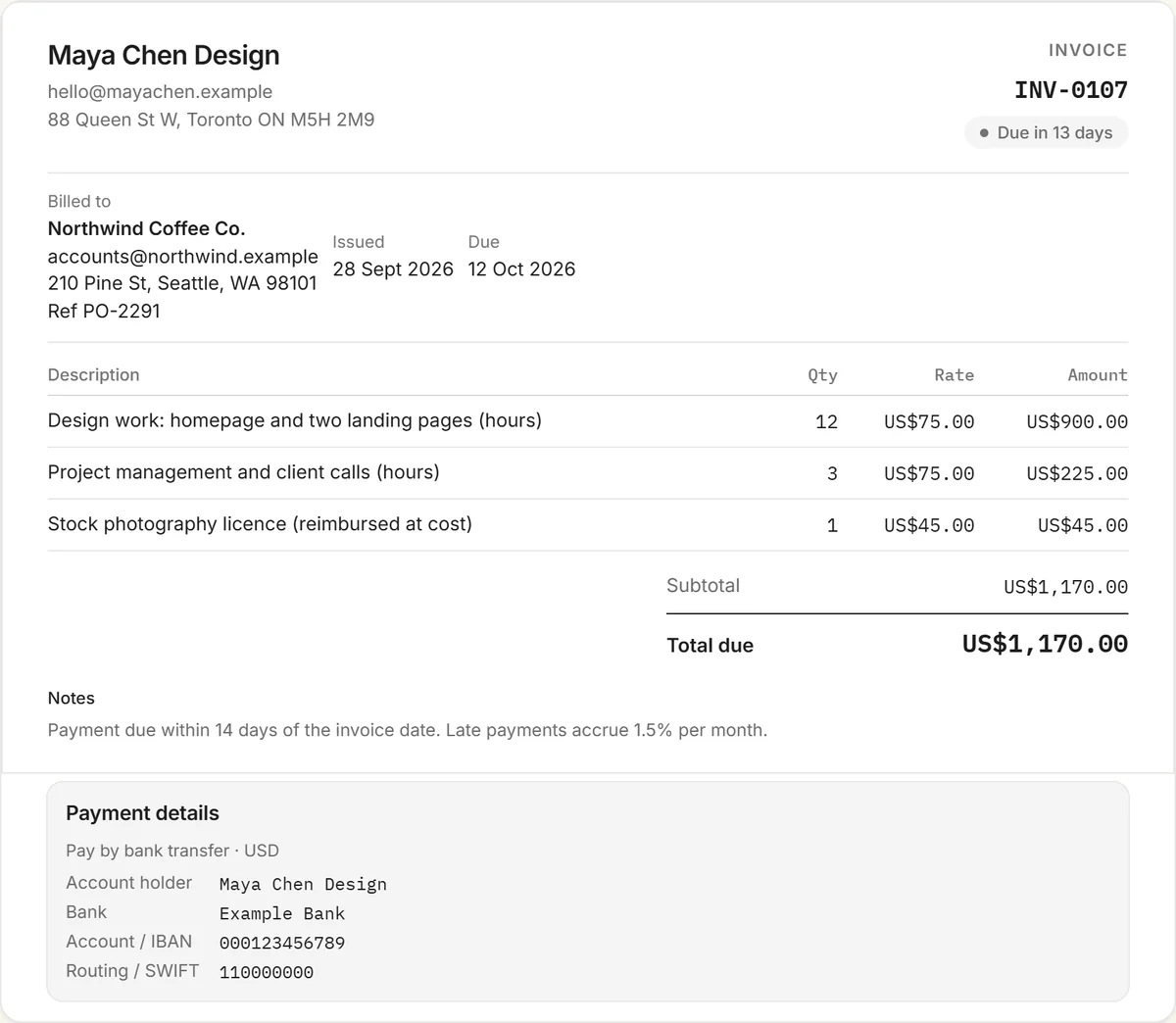Click the US$45.00 amount for Stock photography

tap(1083, 525)
